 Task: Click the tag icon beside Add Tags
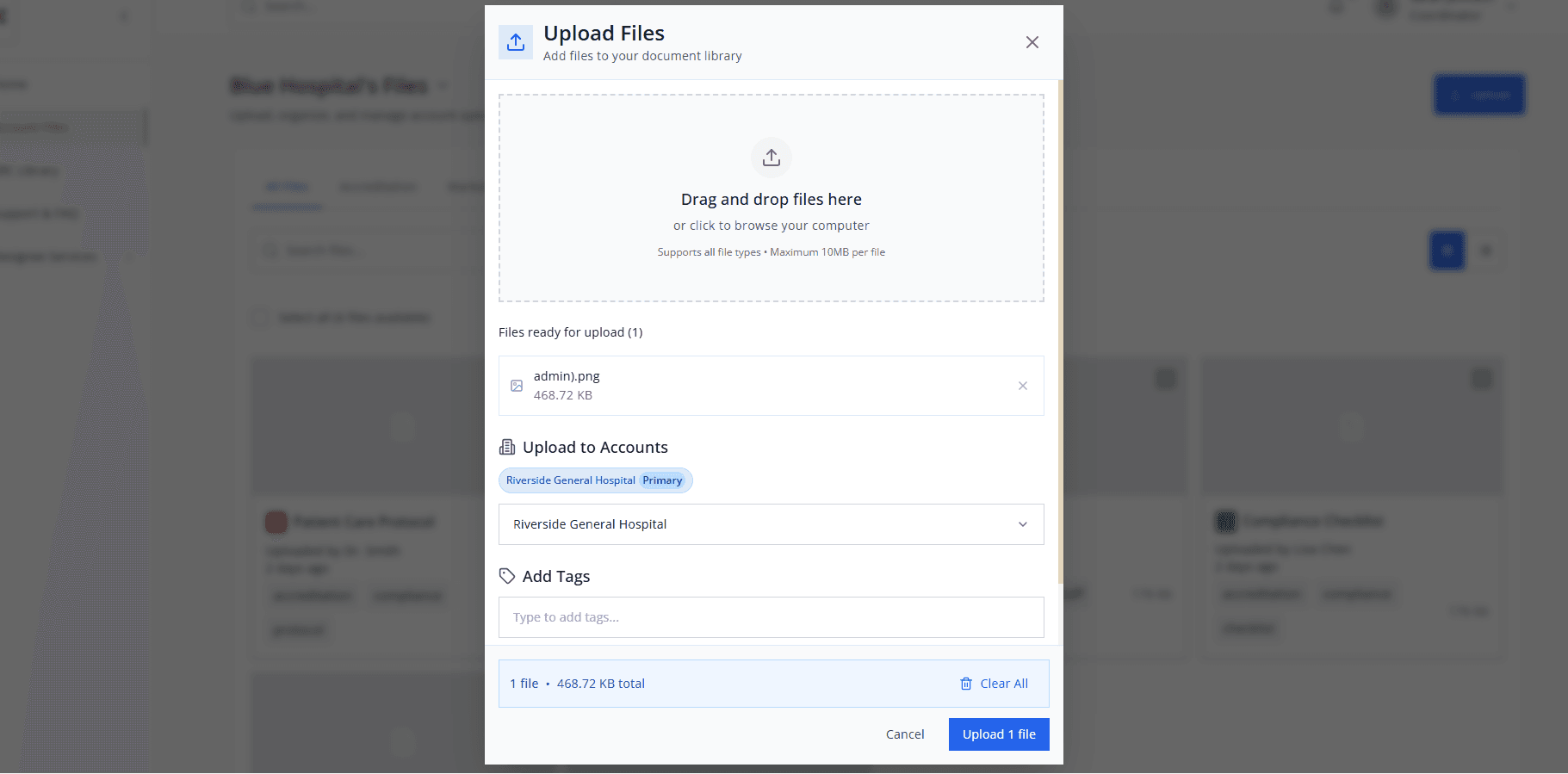pyautogui.click(x=507, y=576)
